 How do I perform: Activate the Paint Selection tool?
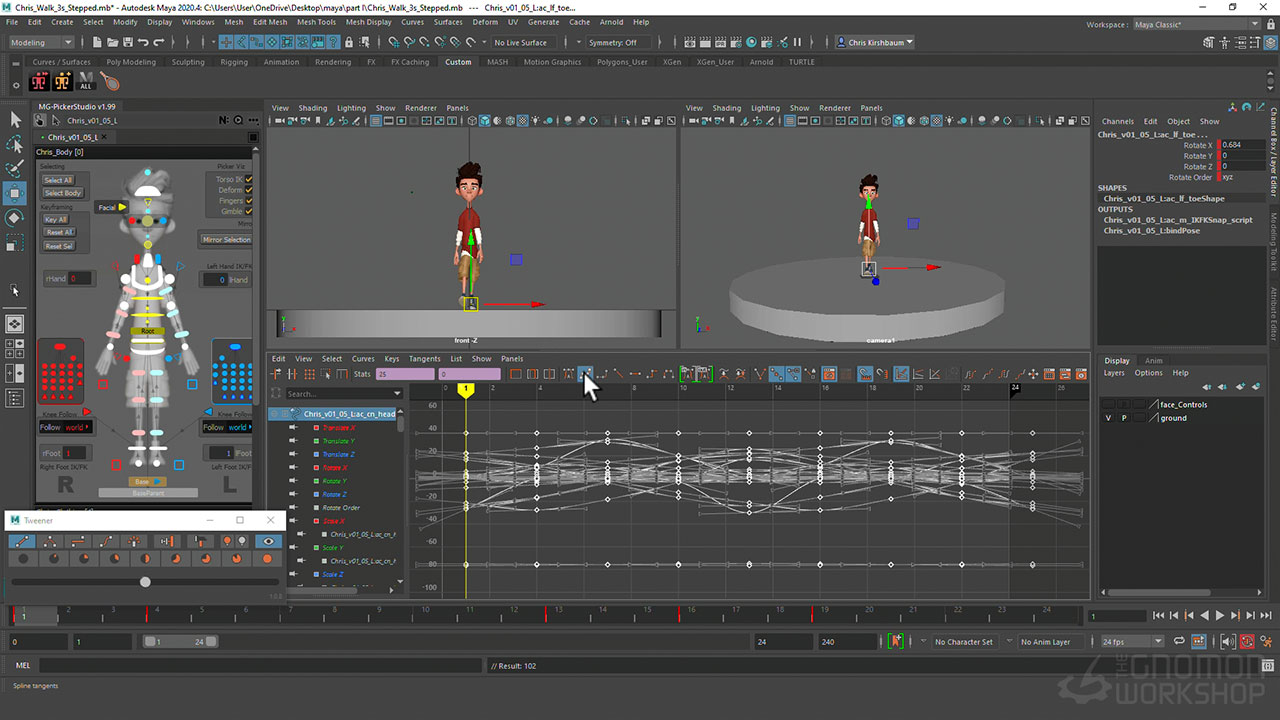(15, 168)
